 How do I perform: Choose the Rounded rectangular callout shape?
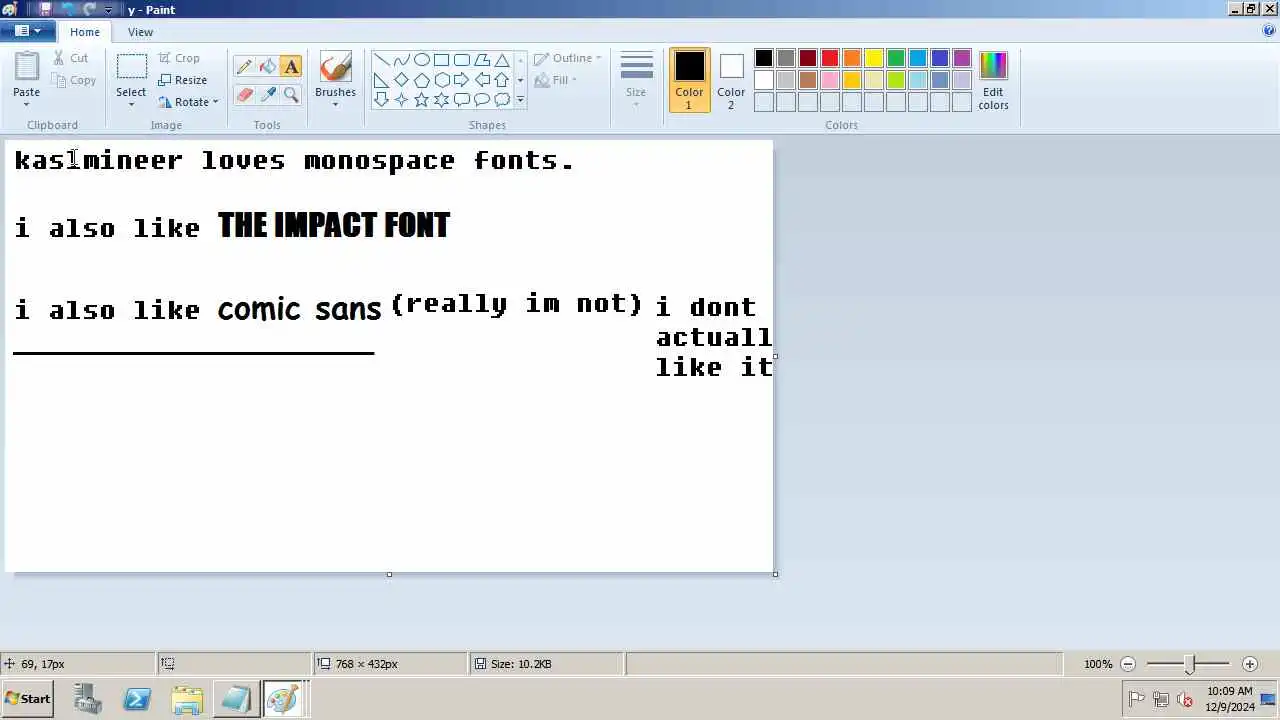click(461, 100)
